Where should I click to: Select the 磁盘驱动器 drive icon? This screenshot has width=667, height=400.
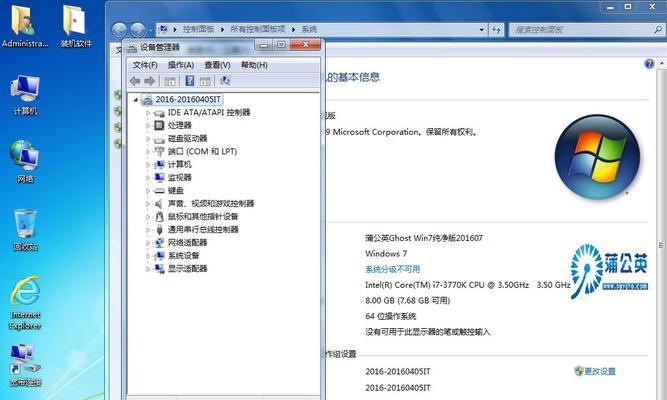coord(159,139)
